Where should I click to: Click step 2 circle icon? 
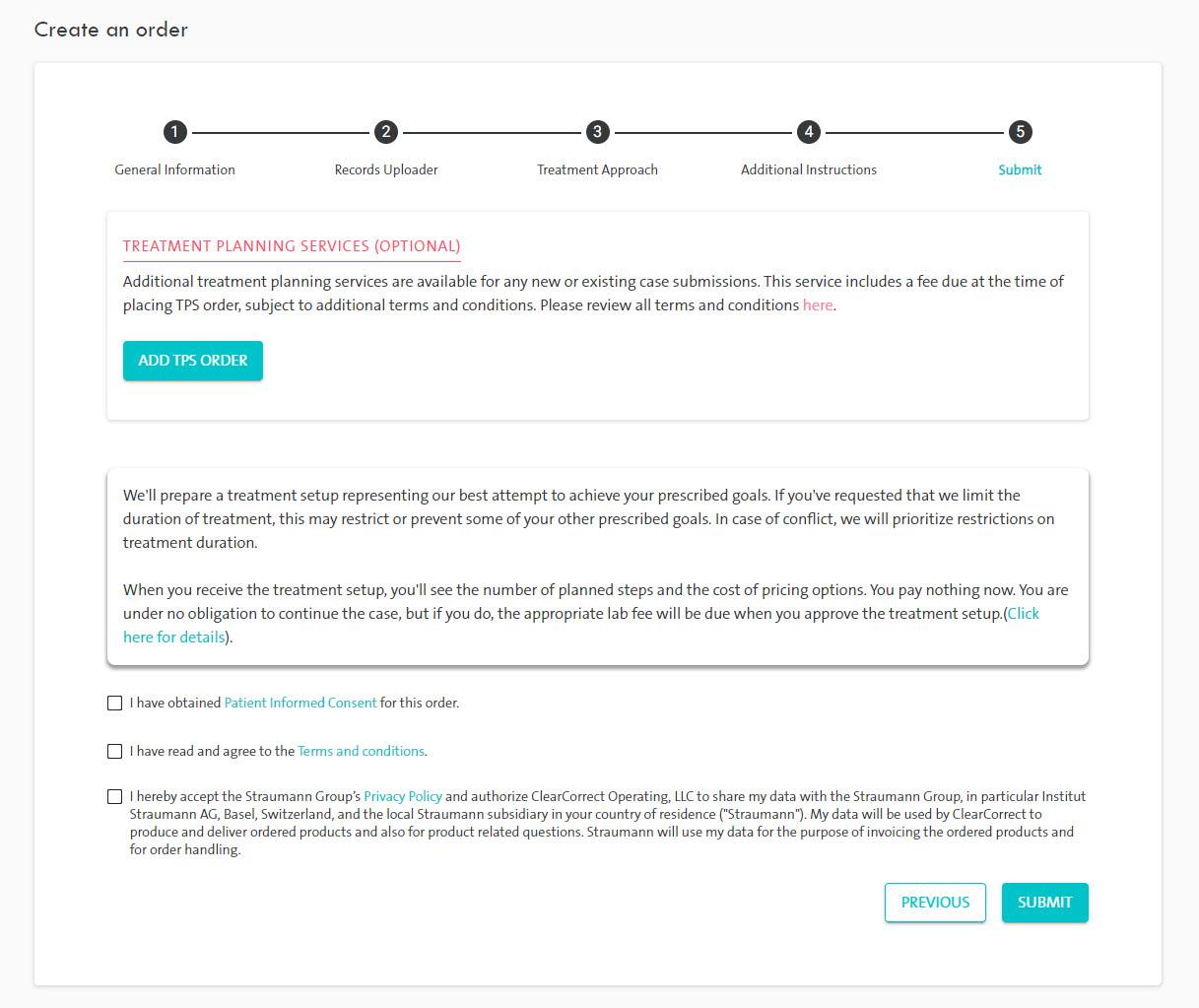(x=386, y=132)
